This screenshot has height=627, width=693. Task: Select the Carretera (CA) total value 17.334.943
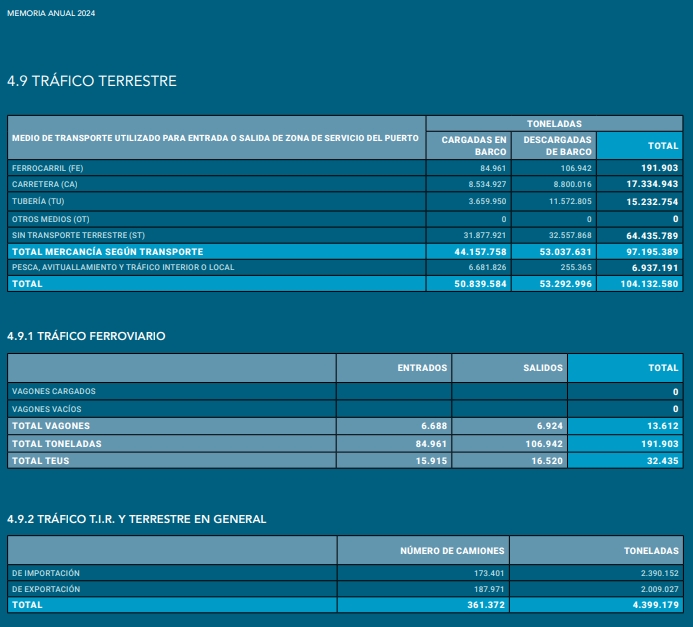652,185
